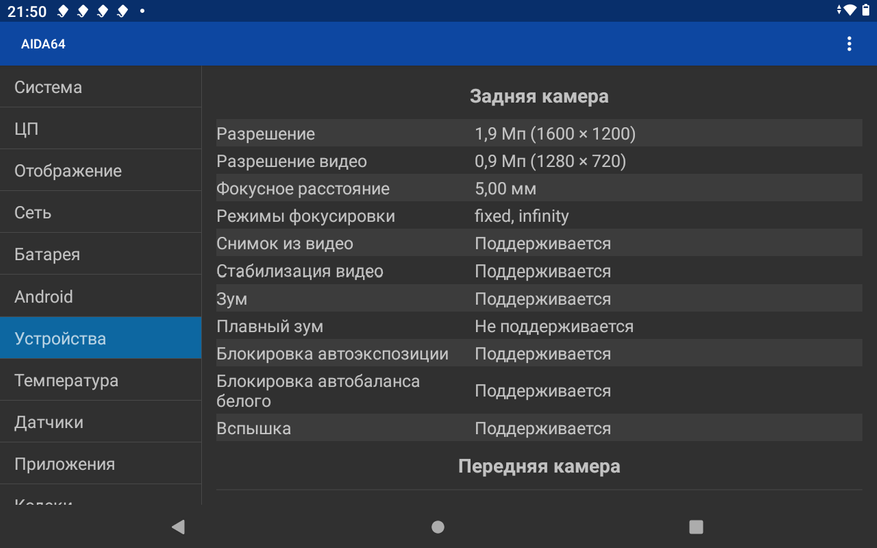Select Сеть in the sidebar
The height and width of the screenshot is (548, 877).
(101, 212)
